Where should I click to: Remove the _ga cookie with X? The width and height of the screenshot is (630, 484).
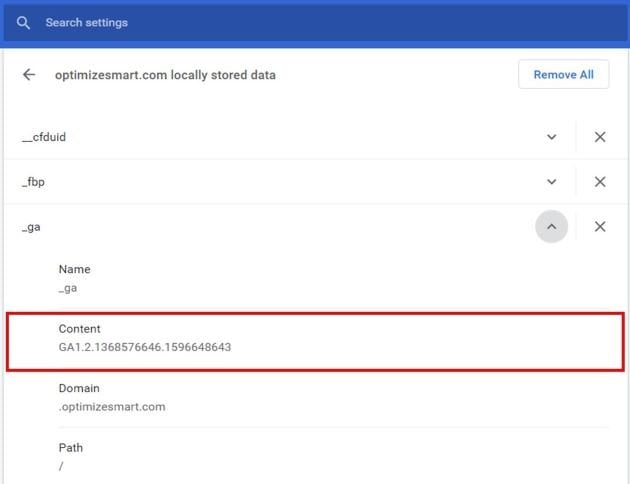pos(600,227)
